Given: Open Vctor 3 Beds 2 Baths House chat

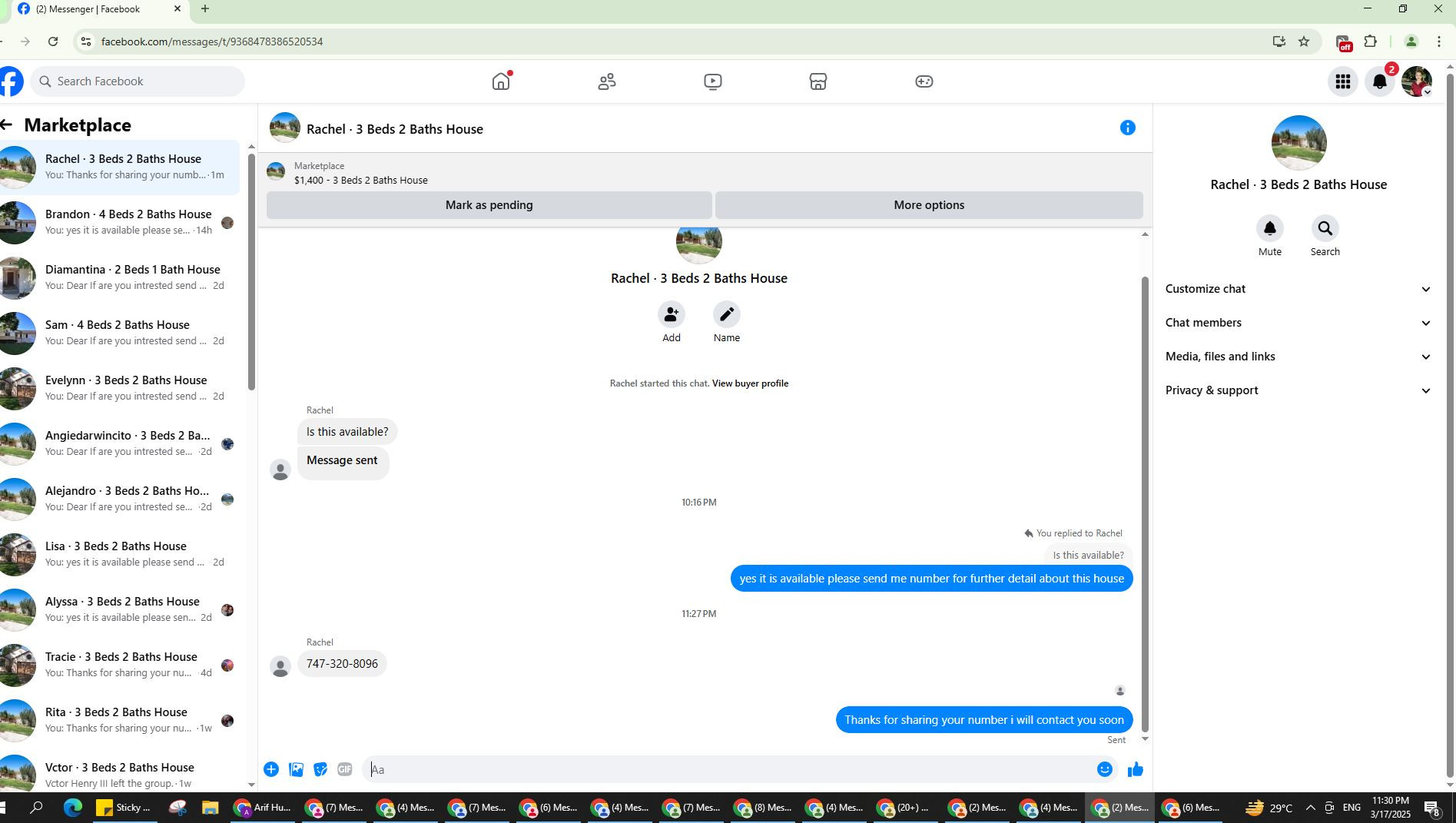Looking at the screenshot, I should 120,772.
